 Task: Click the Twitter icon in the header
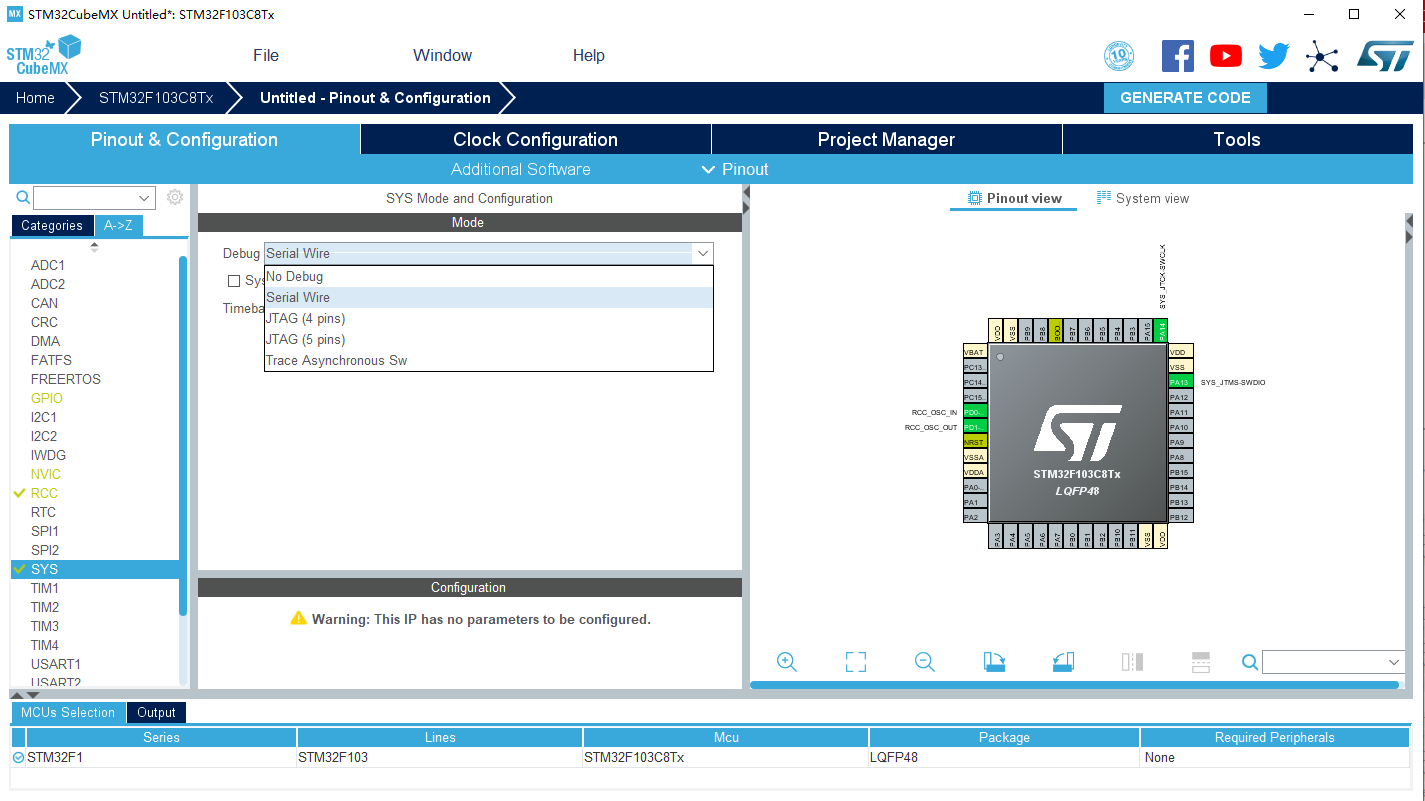pyautogui.click(x=1273, y=55)
